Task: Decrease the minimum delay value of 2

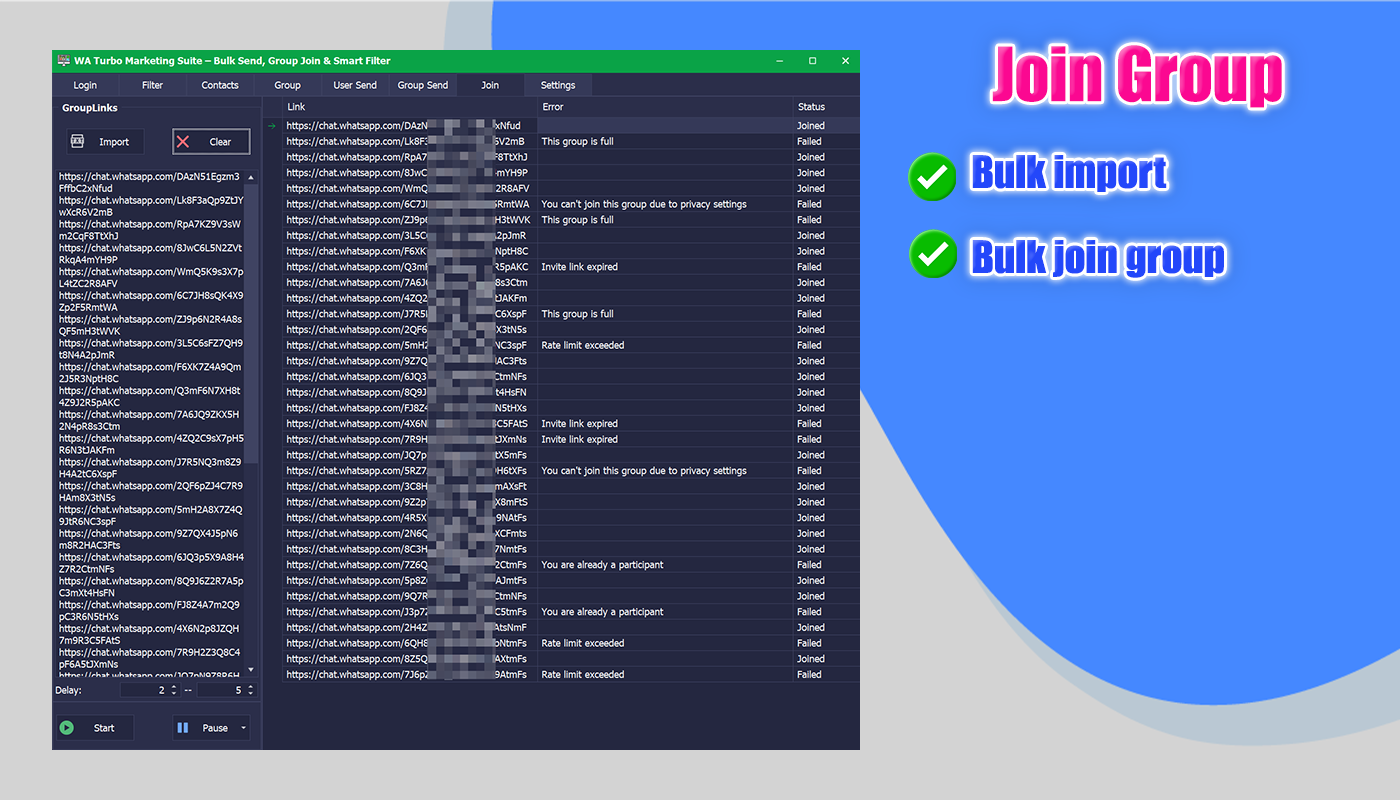Action: point(174,693)
